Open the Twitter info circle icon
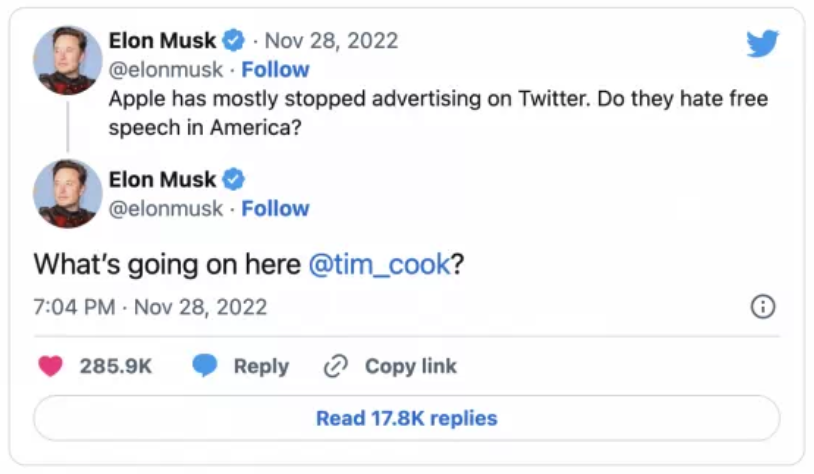814x474 pixels. pos(763,307)
